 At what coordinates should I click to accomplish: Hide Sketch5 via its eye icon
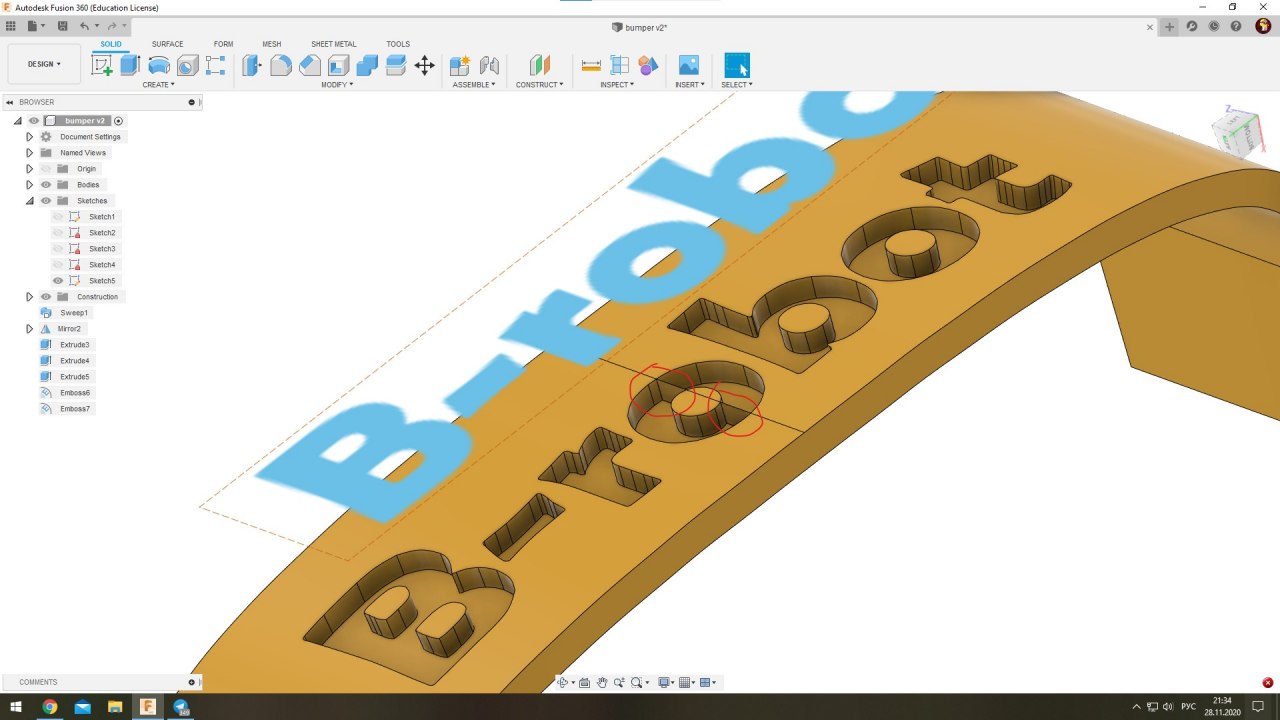[x=58, y=281]
